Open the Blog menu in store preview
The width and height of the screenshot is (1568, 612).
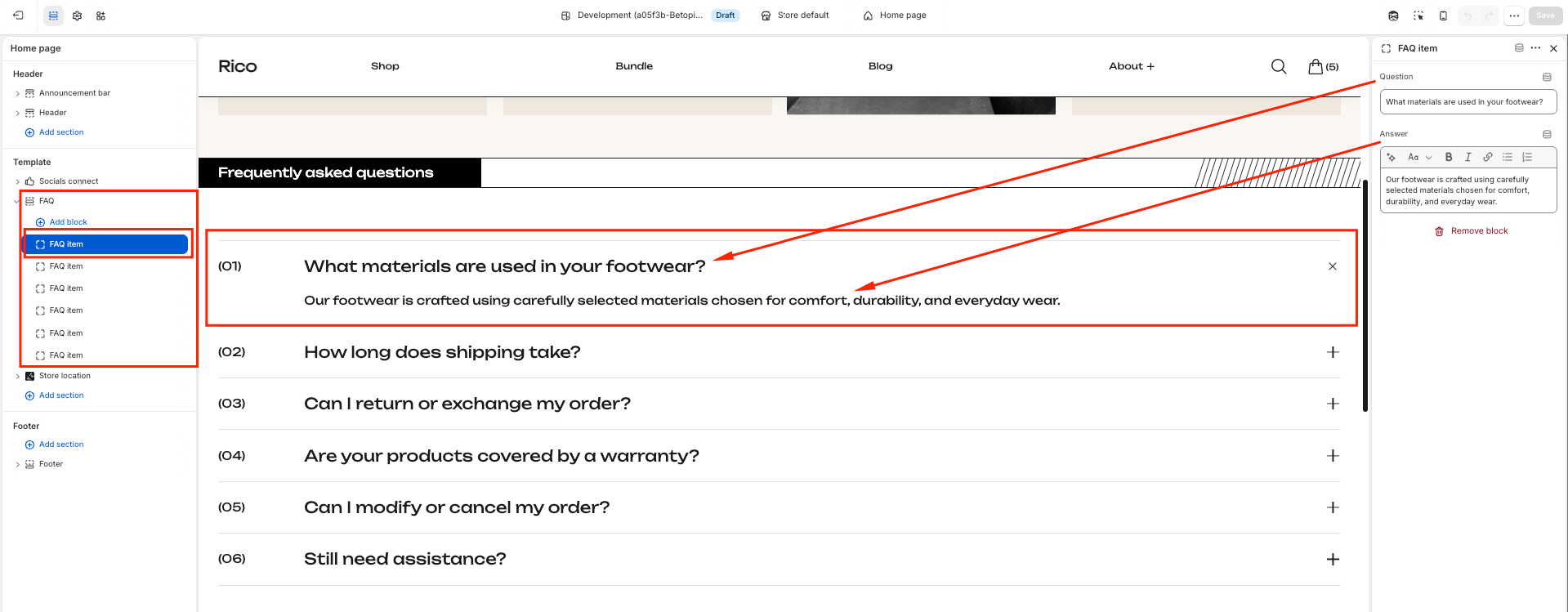880,66
